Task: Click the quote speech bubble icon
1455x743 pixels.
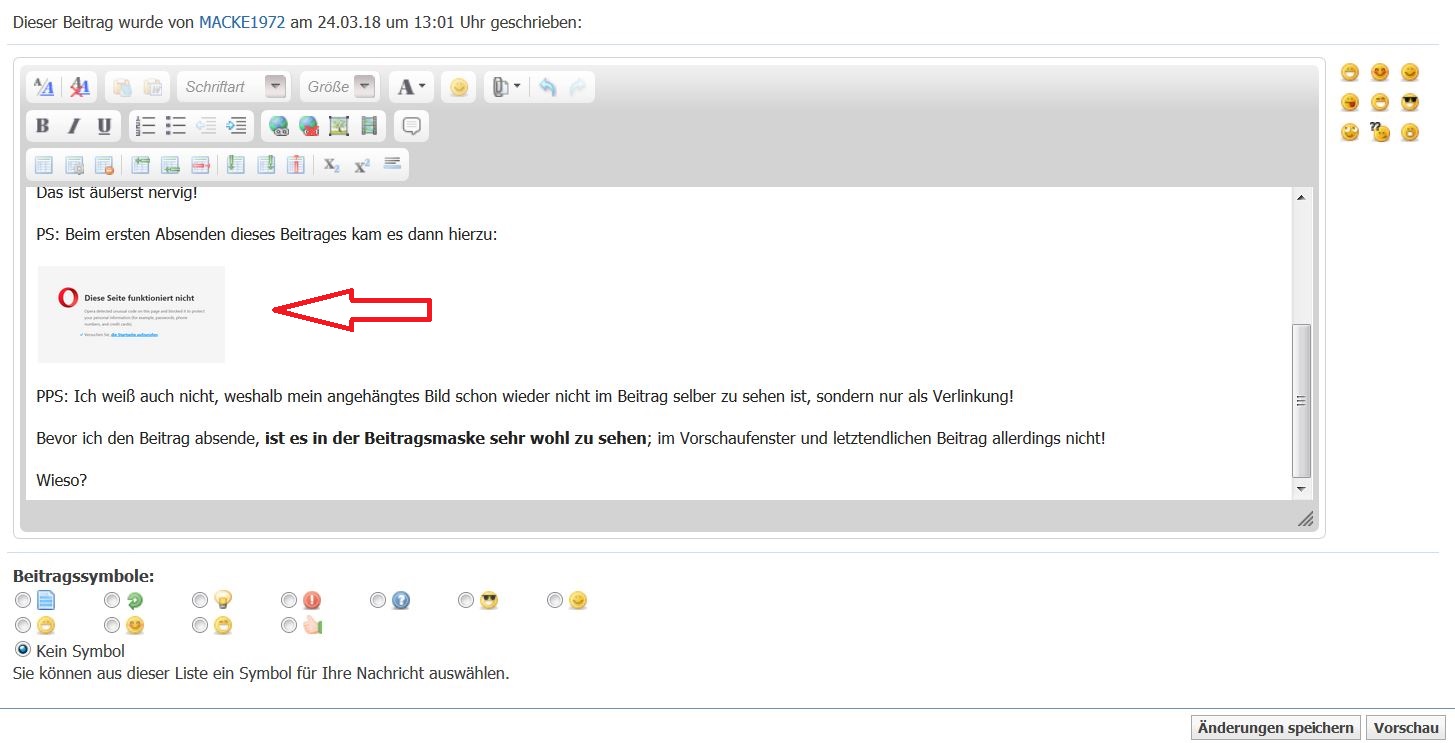Action: 411,126
